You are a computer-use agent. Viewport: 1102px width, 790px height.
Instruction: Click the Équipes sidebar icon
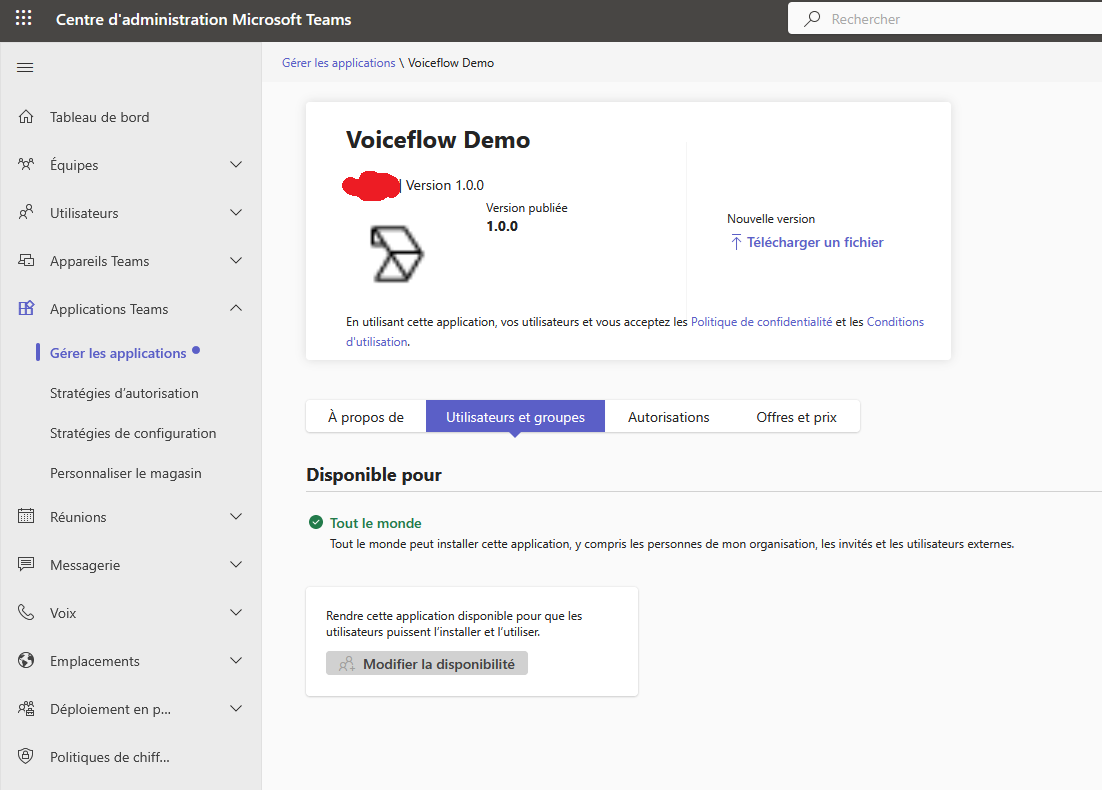[26, 164]
